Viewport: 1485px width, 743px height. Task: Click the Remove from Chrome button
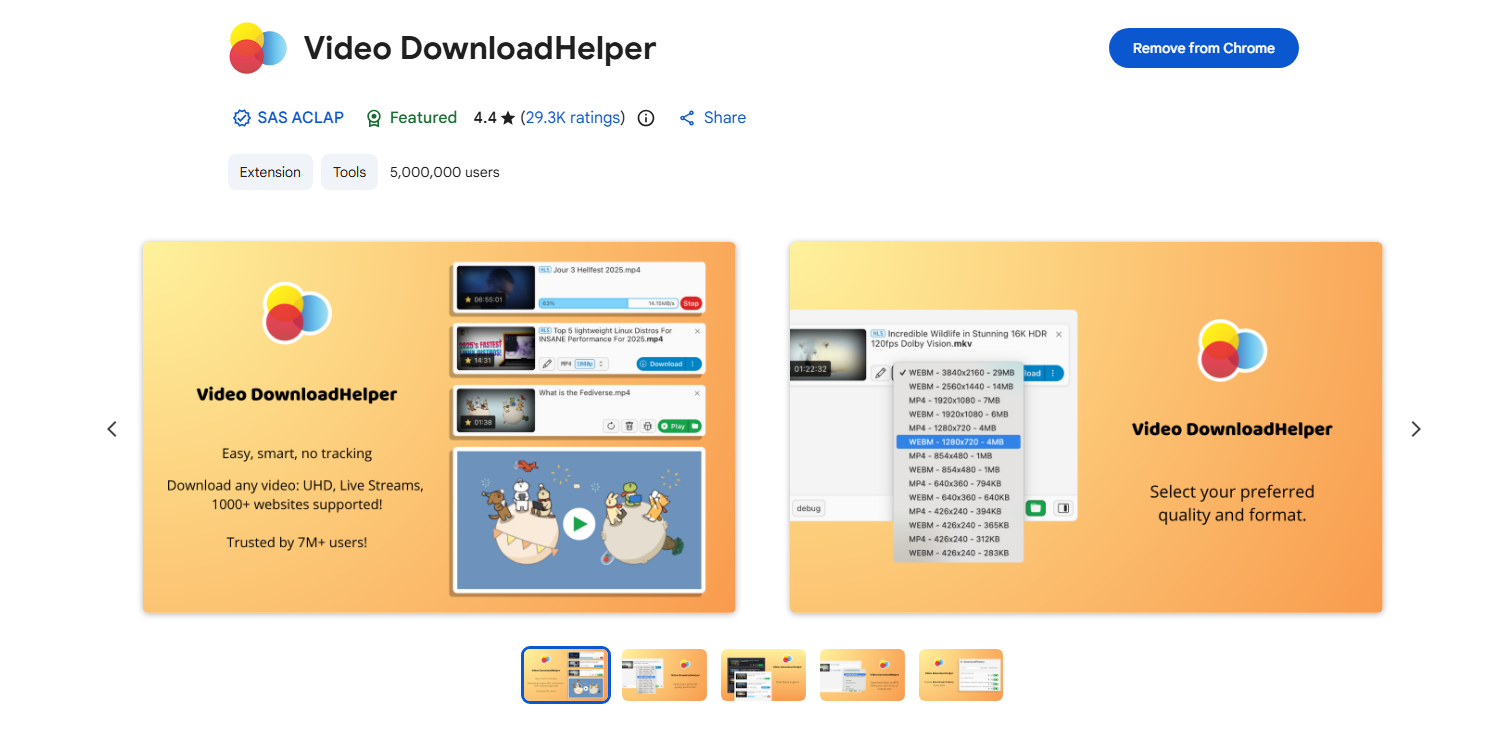click(1203, 47)
